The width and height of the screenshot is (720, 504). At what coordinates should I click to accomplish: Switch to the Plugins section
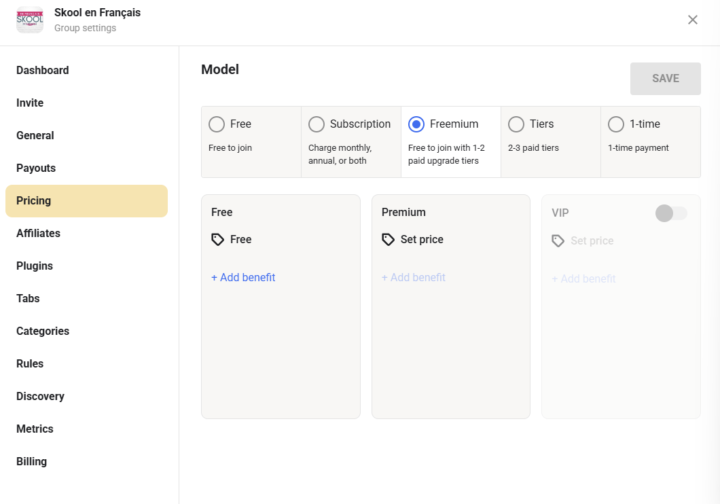click(35, 266)
